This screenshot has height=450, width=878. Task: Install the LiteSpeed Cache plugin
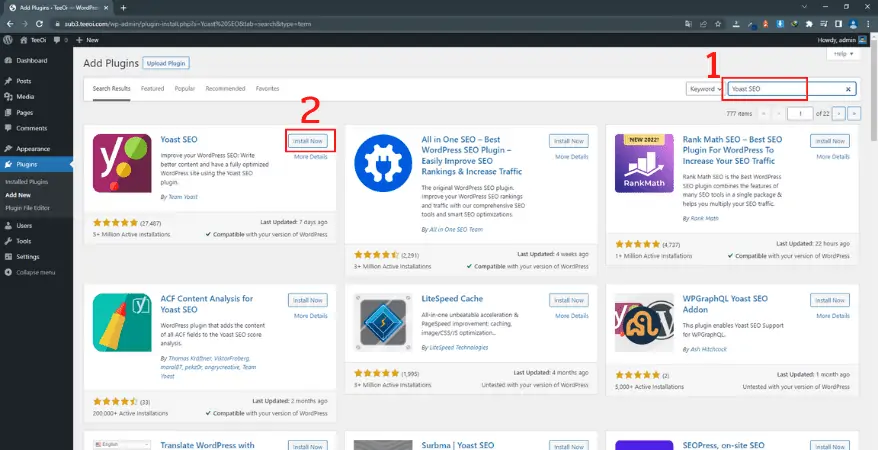pyautogui.click(x=569, y=300)
